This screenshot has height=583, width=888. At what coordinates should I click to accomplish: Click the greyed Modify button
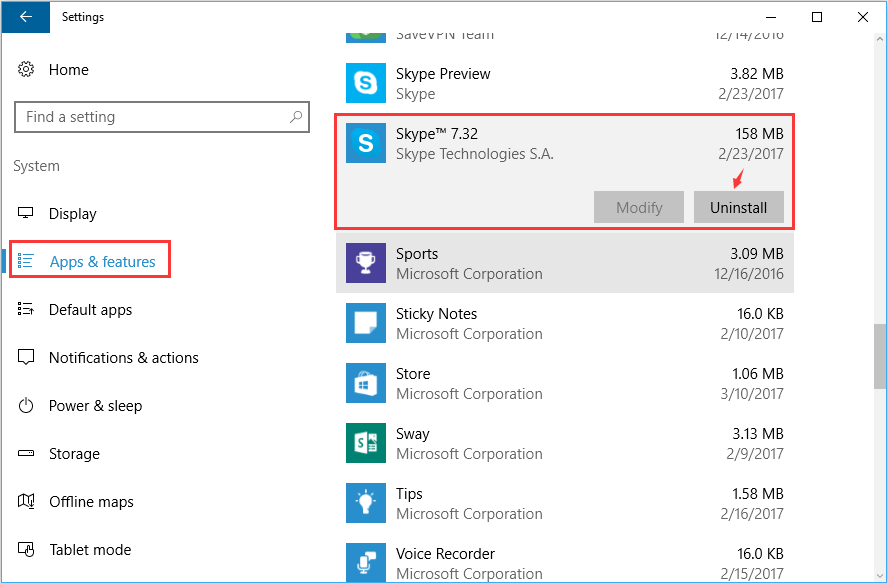pos(639,207)
